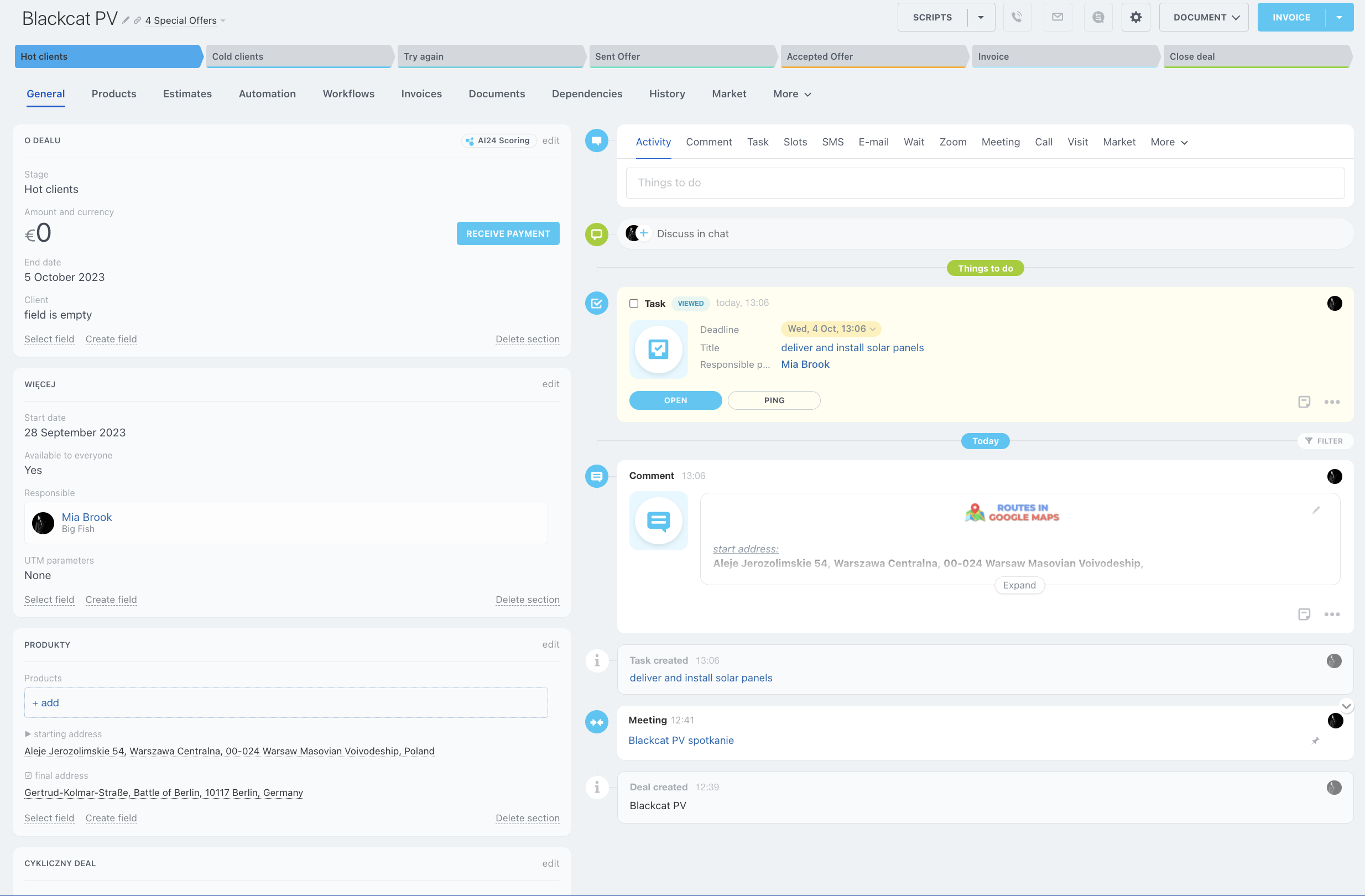Click the RECEIVE PAYMENT button

pyautogui.click(x=508, y=233)
